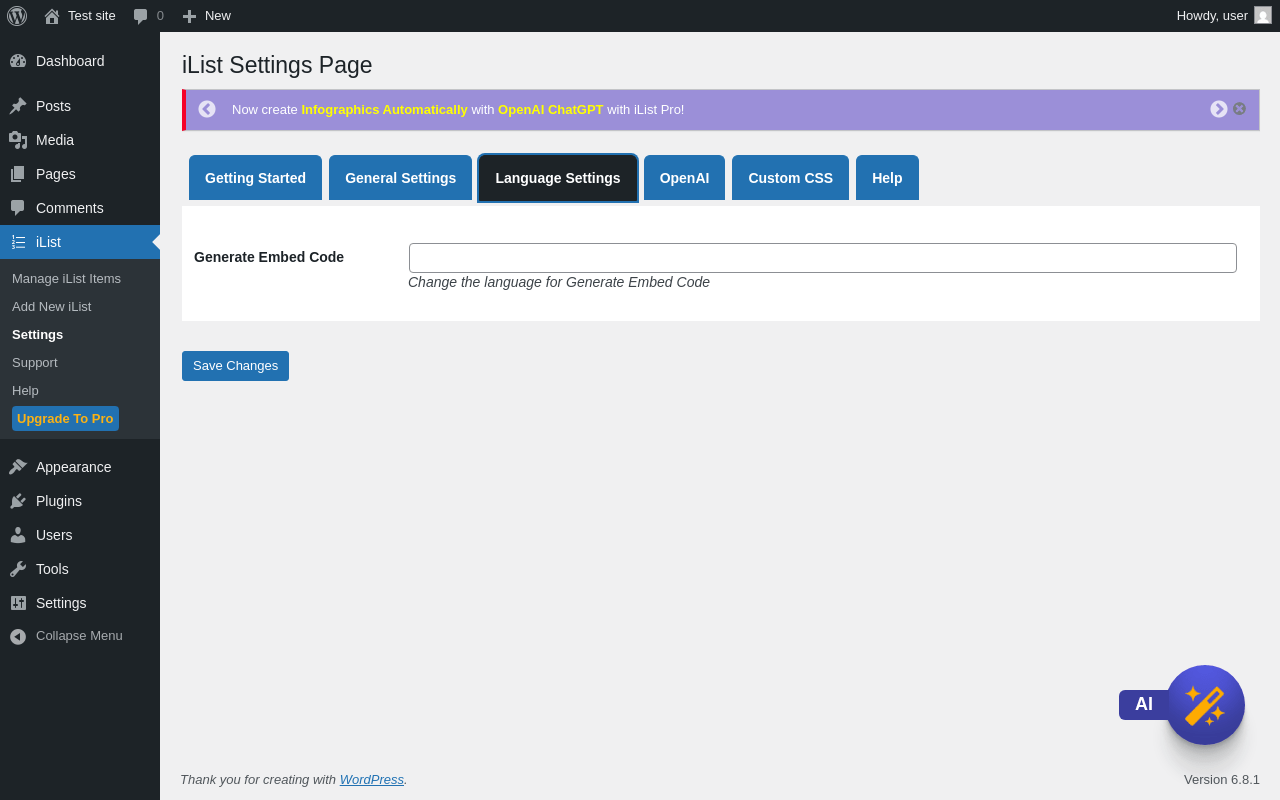Image resolution: width=1280 pixels, height=800 pixels.
Task: Click the Collapse Menu arrow icon
Action: (x=18, y=636)
